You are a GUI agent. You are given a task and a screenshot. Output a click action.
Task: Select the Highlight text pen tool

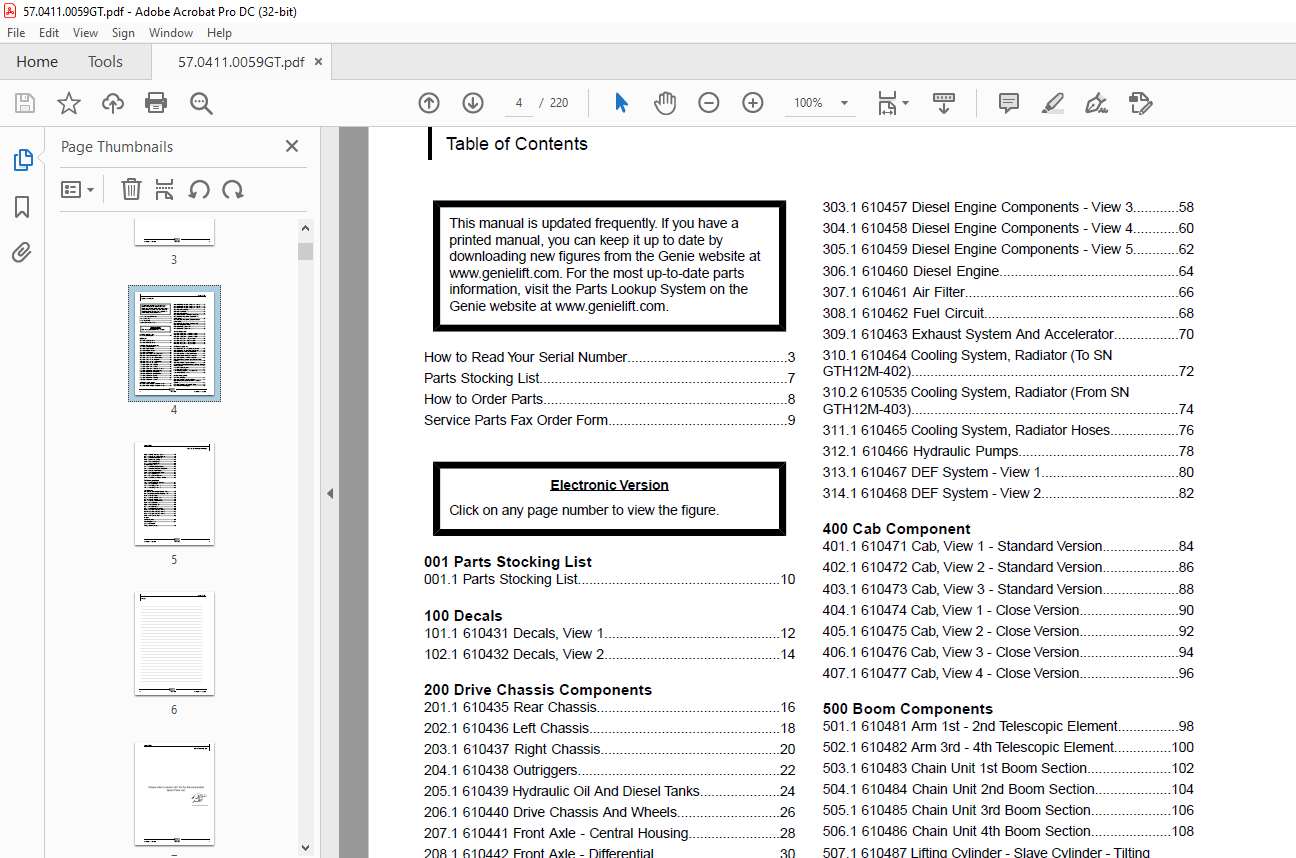pos(1052,103)
